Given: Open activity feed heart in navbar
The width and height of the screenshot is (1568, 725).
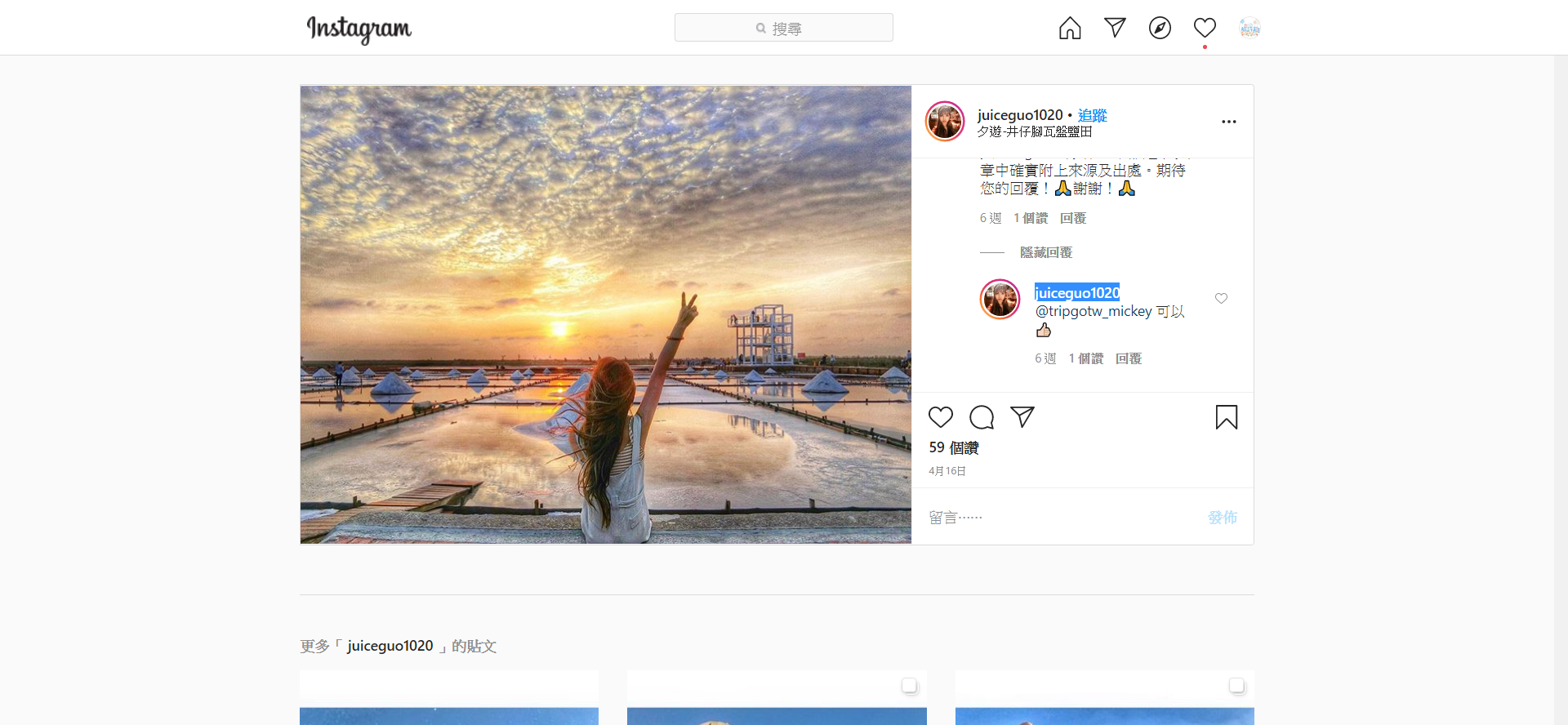Looking at the screenshot, I should pyautogui.click(x=1205, y=29).
